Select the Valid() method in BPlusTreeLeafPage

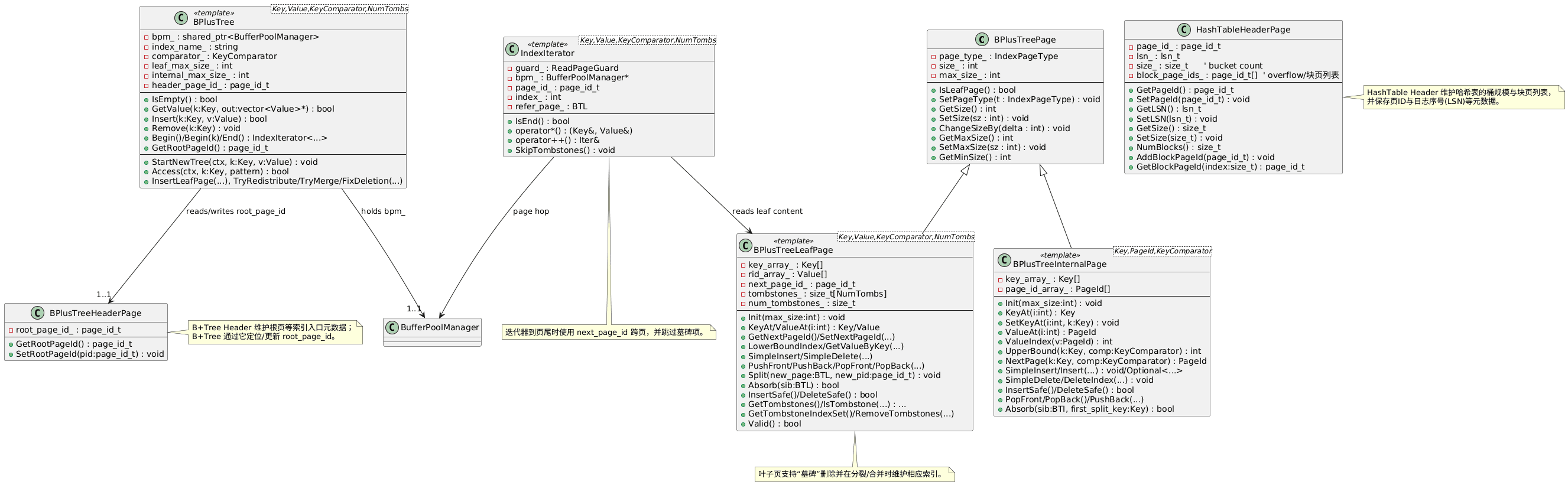click(x=774, y=424)
